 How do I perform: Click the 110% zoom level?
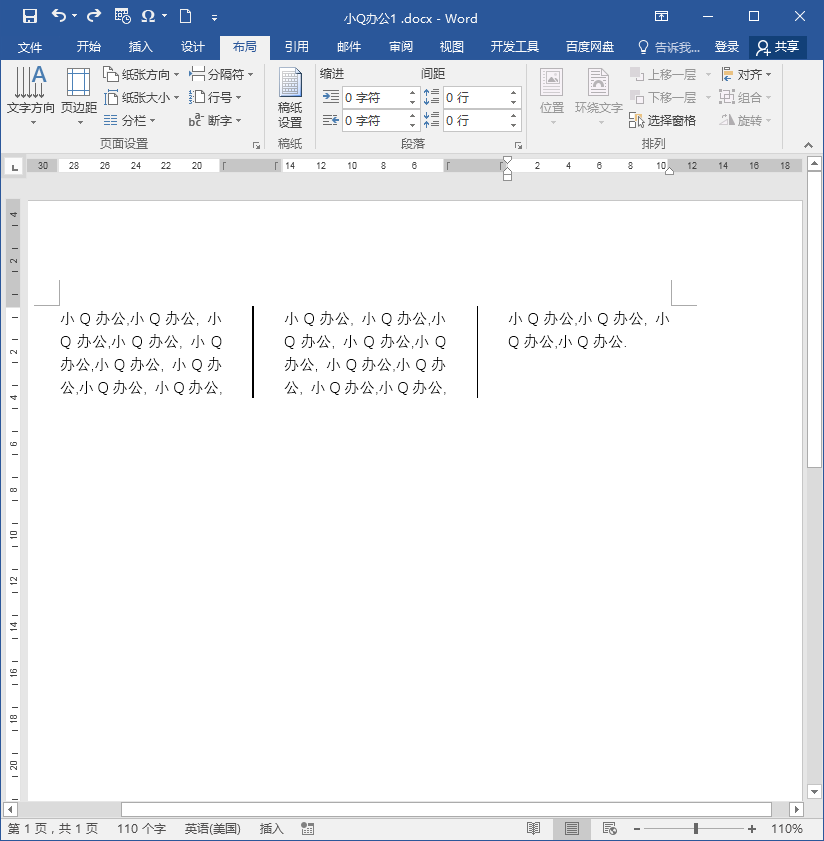pos(787,829)
